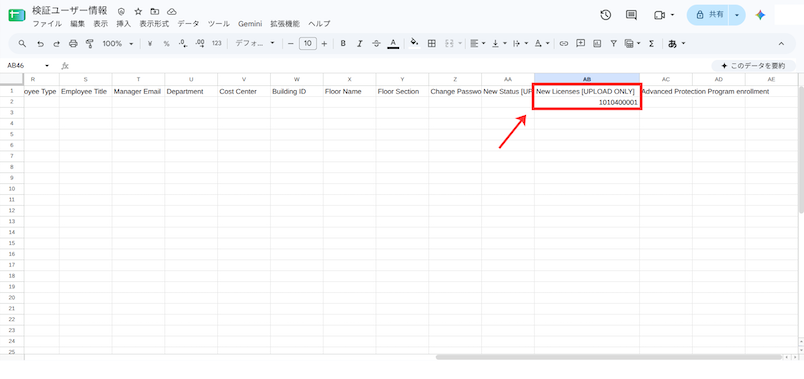
Task: Undo the last action
Action: [40, 44]
